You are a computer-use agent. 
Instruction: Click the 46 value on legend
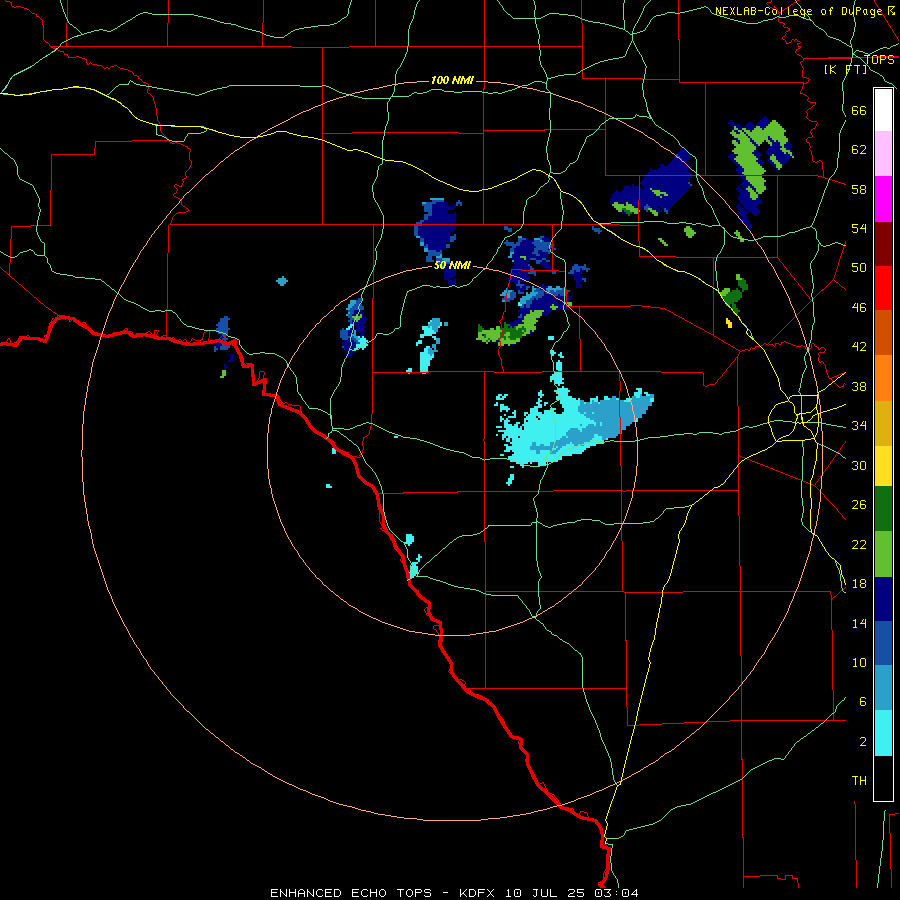tap(859, 308)
